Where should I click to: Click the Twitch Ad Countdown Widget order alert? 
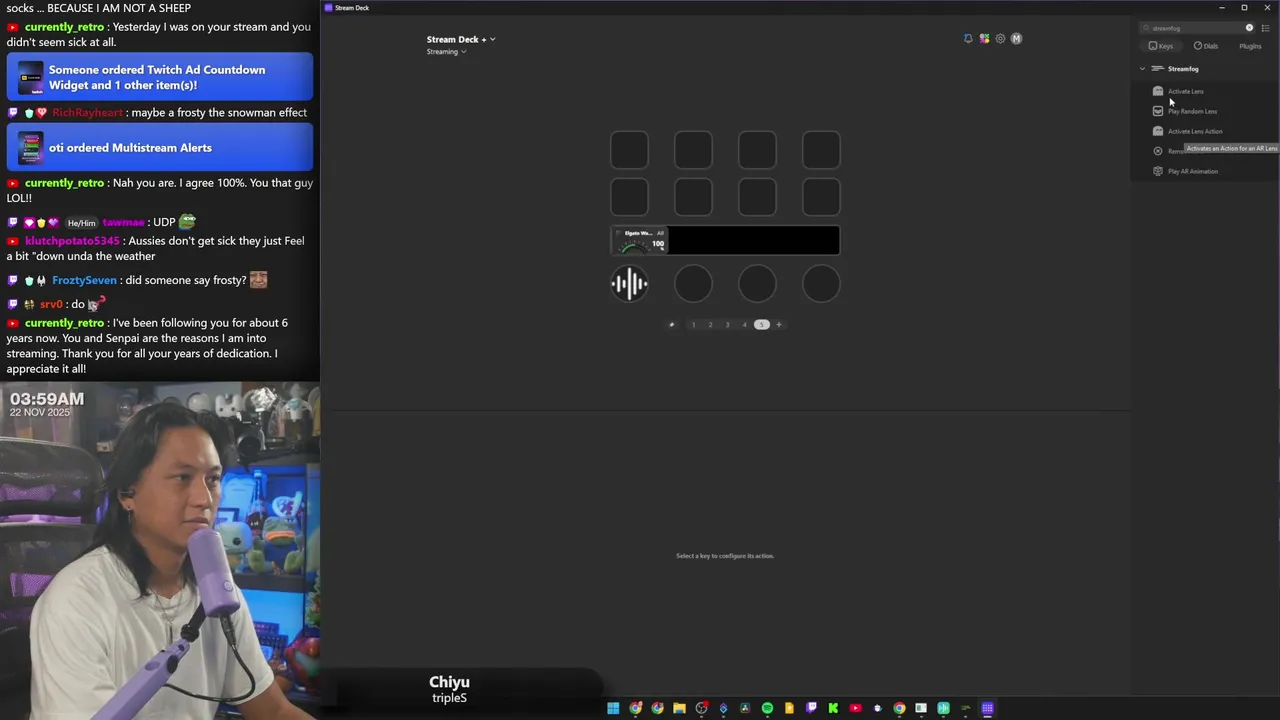(160, 77)
